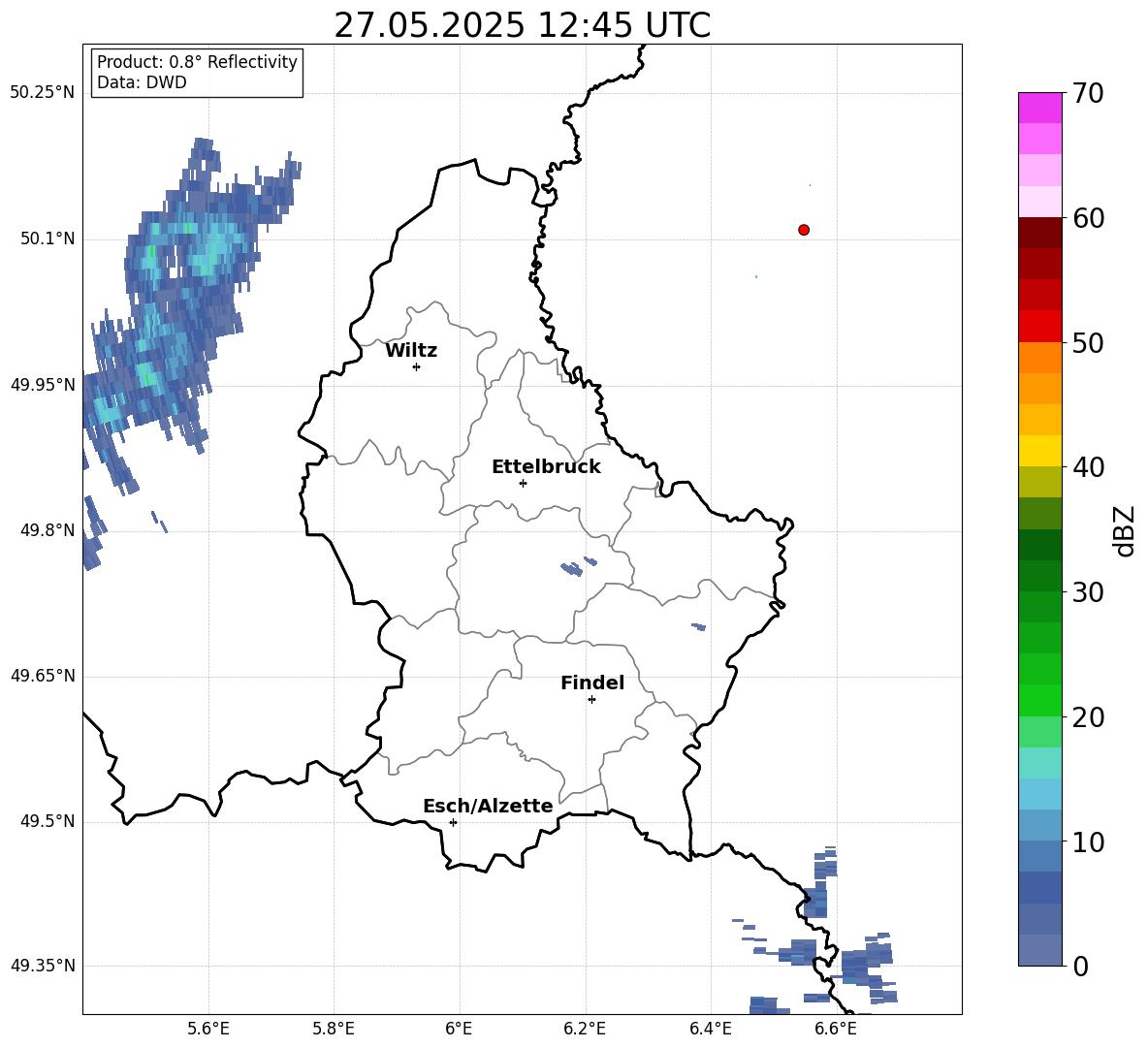Click the title 27.05.2025 12:45 UTC
Image resolution: width=1148 pixels, height=1048 pixels.
pos(522,25)
